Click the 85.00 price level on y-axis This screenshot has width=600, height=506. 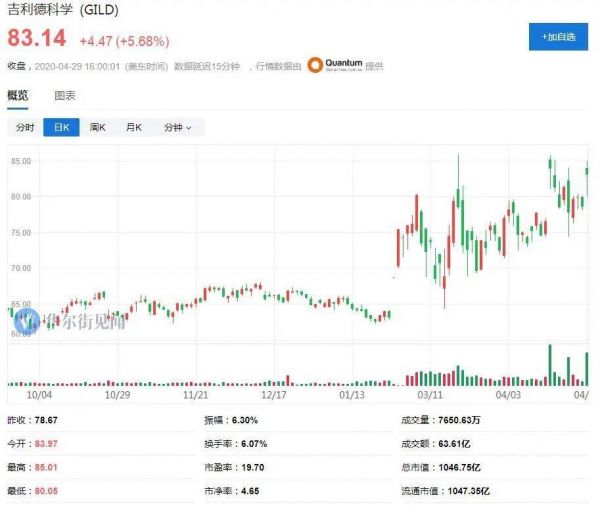pos(22,161)
